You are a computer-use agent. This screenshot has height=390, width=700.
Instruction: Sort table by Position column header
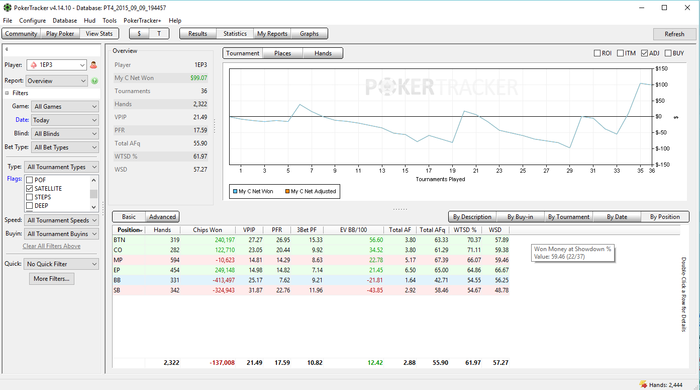click(x=129, y=230)
